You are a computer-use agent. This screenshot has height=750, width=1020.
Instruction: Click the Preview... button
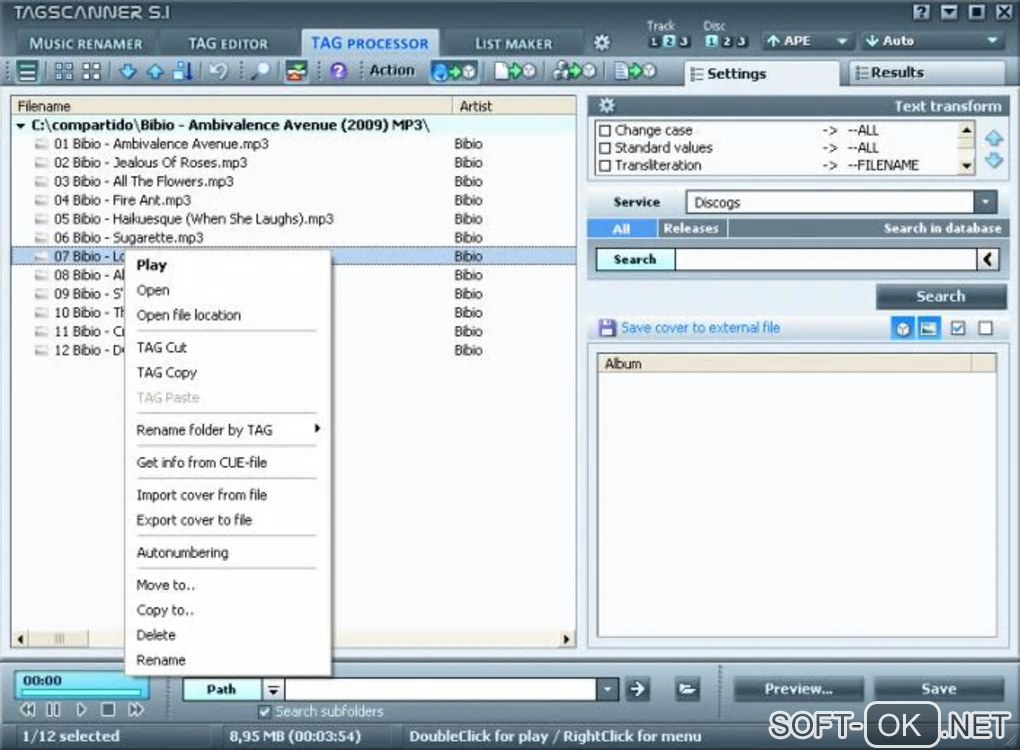(798, 689)
